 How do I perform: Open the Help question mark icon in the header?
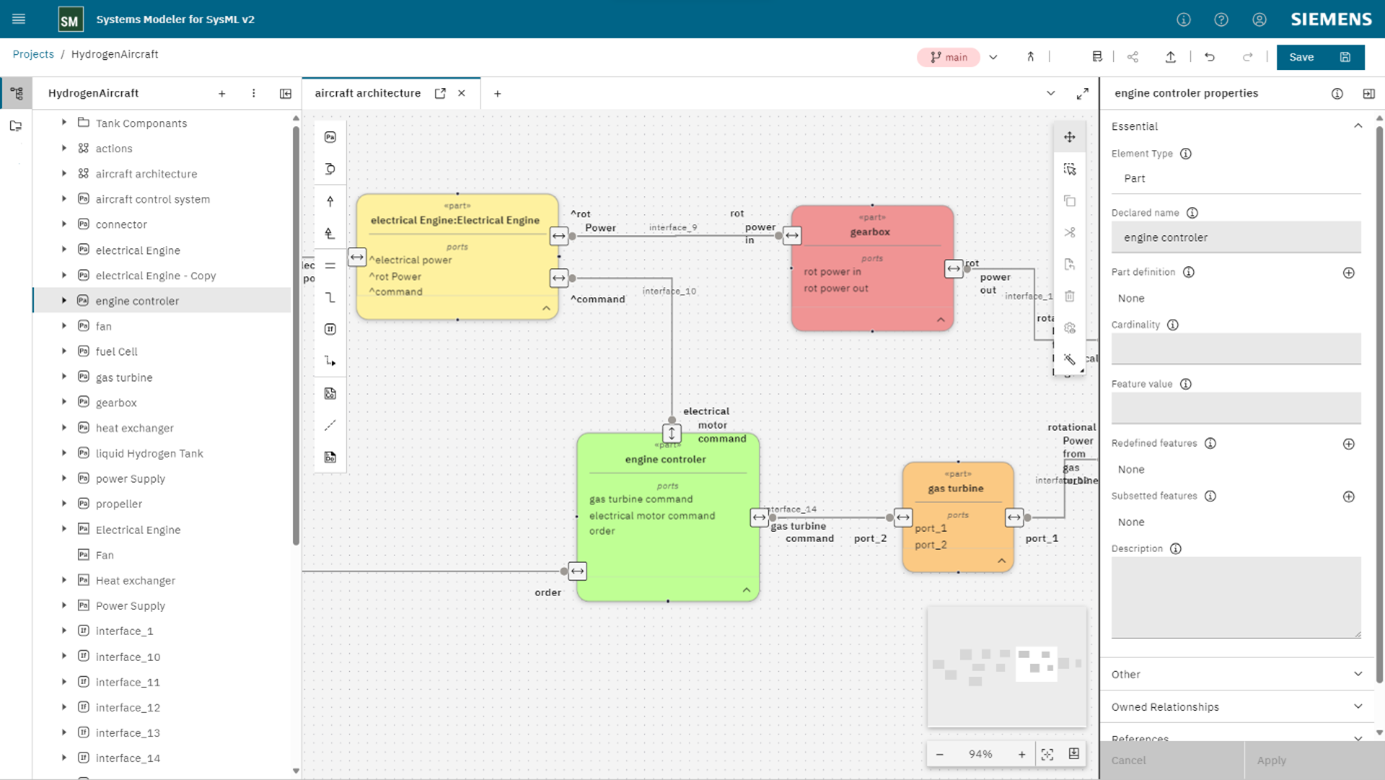(1221, 19)
